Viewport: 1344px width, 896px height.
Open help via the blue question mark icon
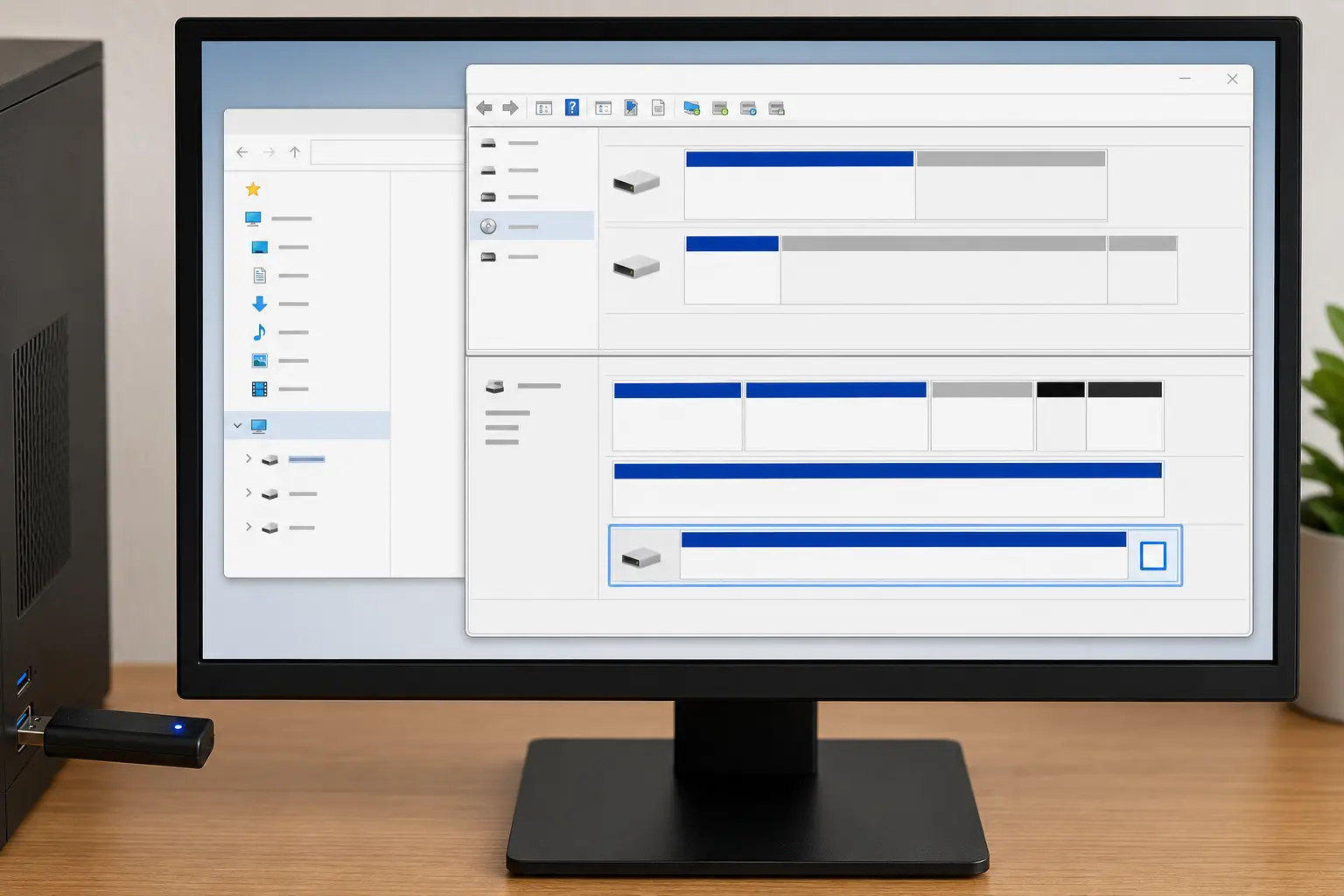(x=572, y=108)
